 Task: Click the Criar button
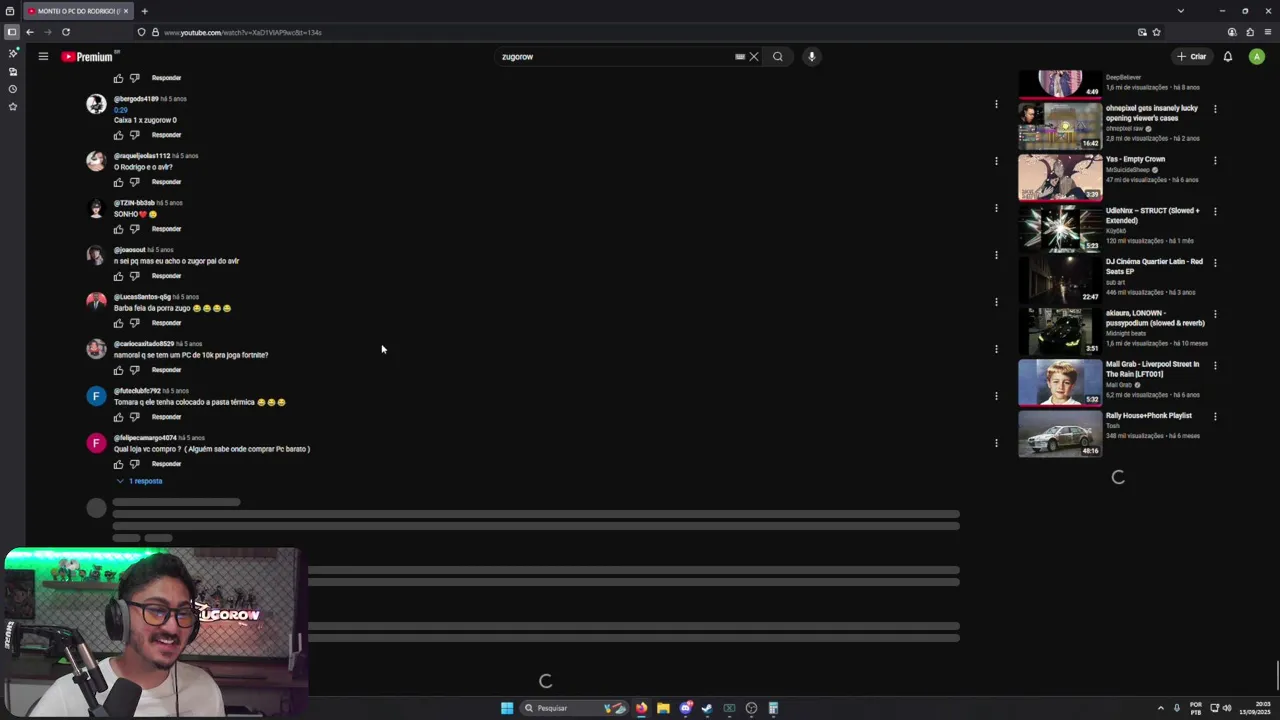point(1192,57)
